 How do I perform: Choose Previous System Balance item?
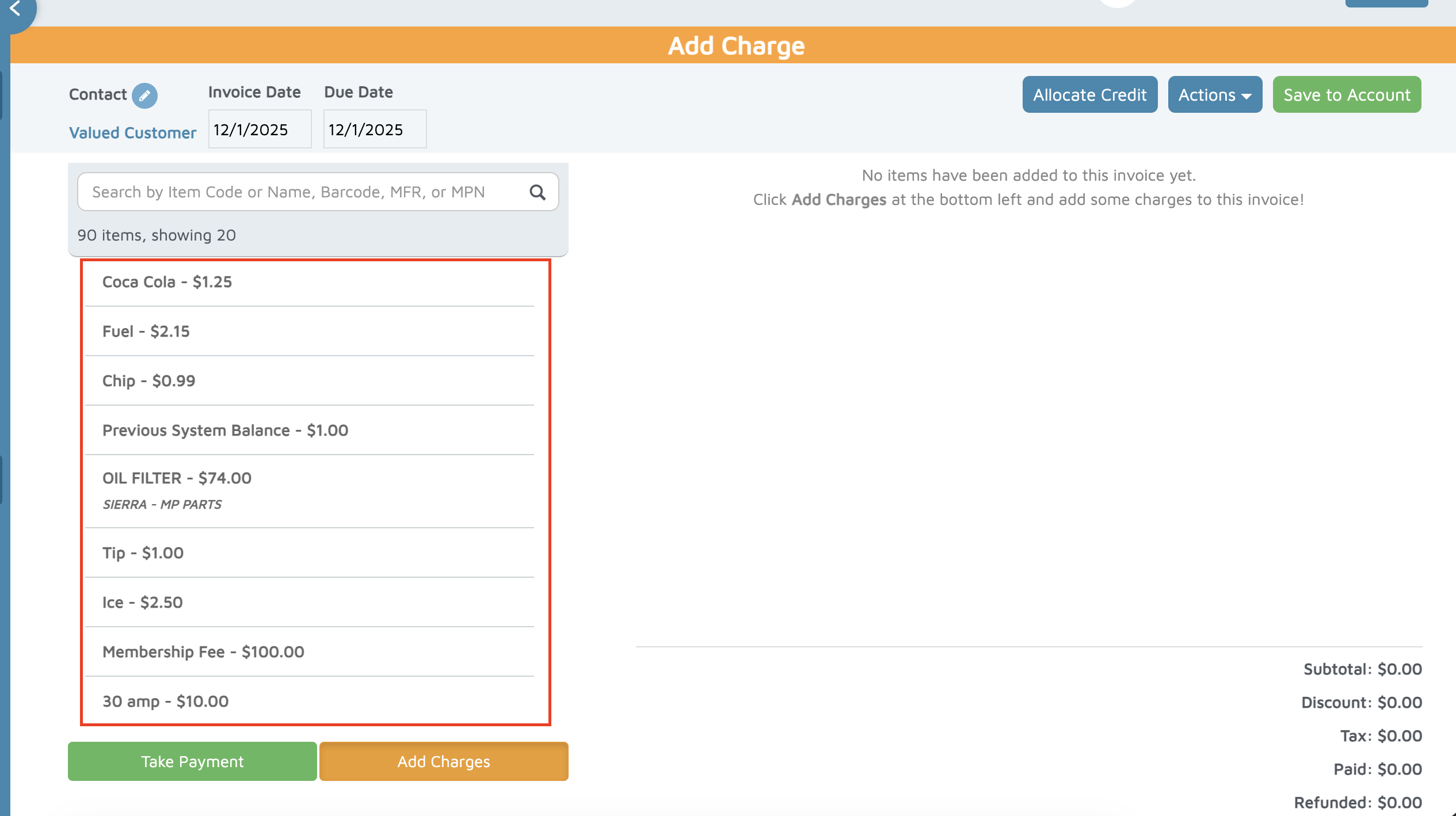pyautogui.click(x=225, y=430)
